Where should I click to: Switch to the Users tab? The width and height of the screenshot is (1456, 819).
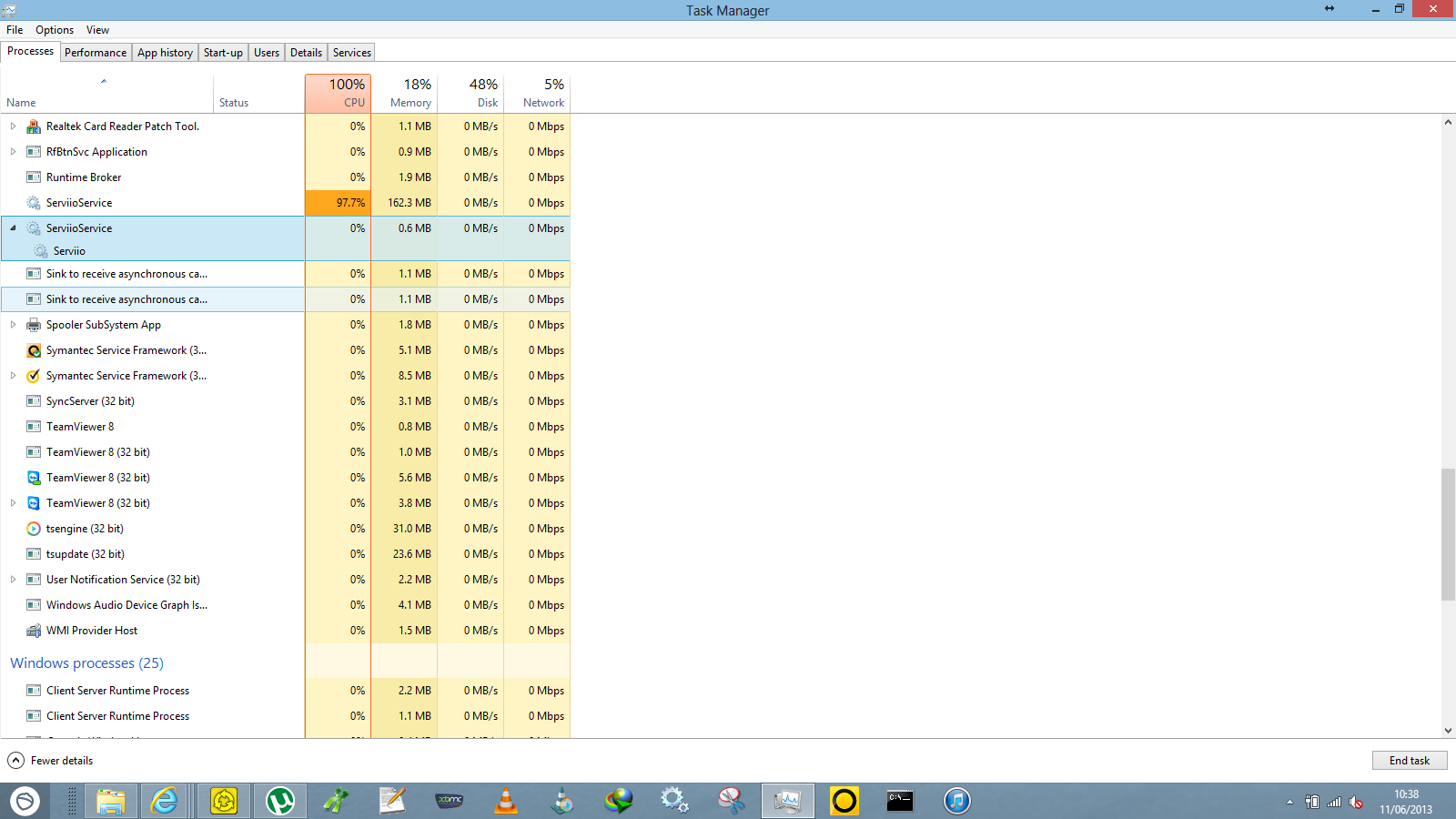(x=267, y=53)
